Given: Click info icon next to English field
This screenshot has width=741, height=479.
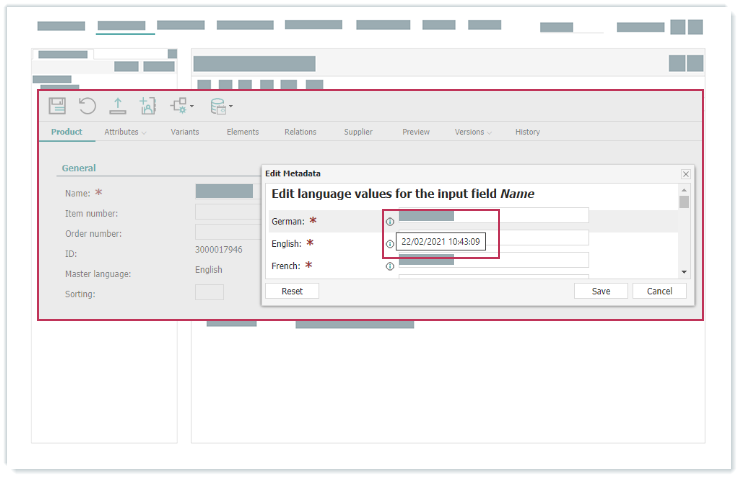Looking at the screenshot, I should click(x=390, y=244).
